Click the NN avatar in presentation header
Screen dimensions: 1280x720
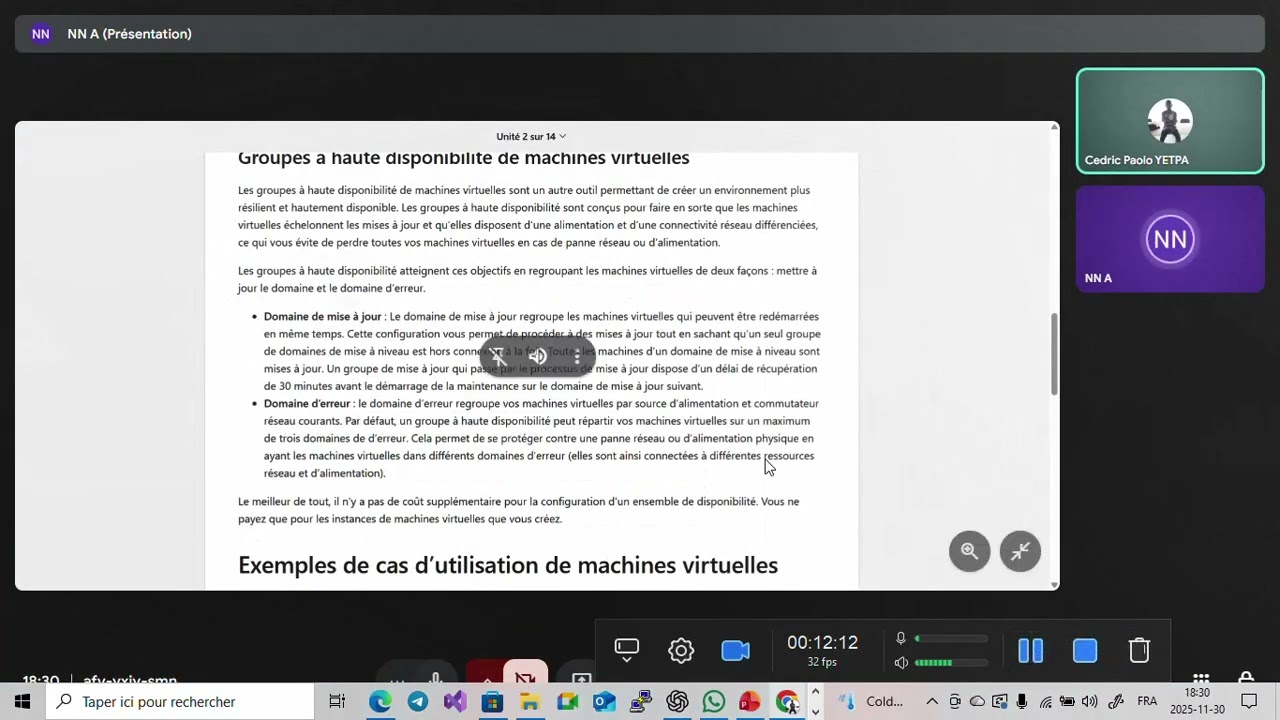click(41, 34)
